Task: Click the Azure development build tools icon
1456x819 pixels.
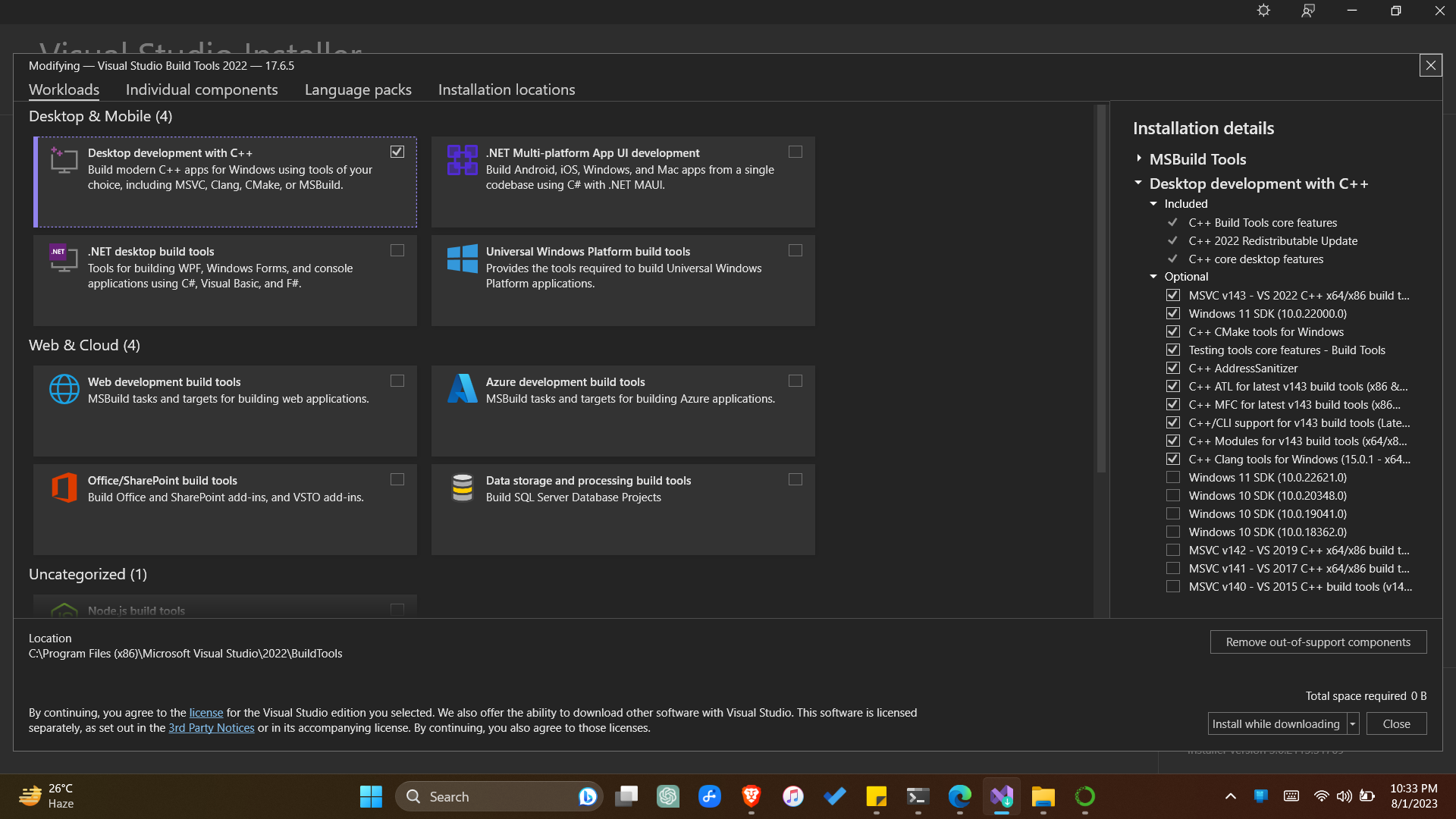Action: [x=462, y=389]
